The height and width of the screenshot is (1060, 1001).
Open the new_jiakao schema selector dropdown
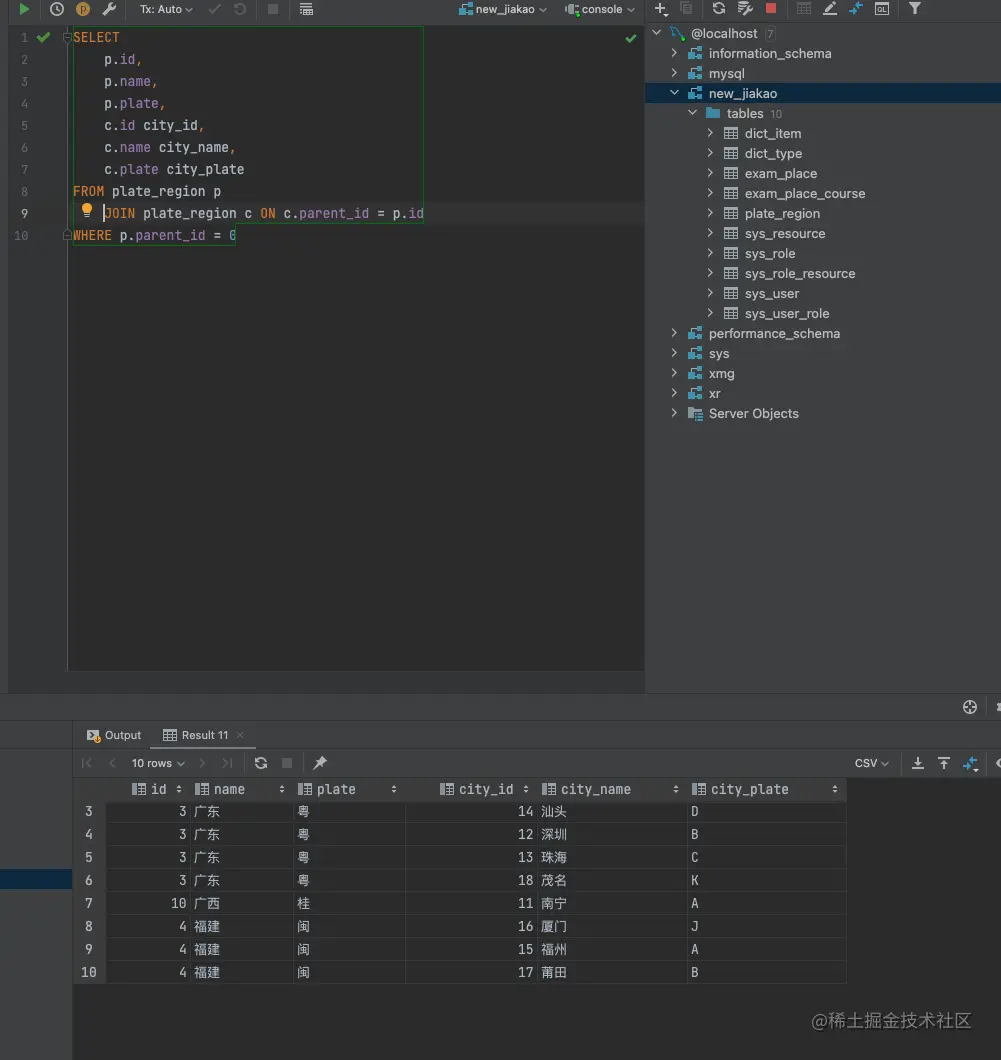pos(503,9)
